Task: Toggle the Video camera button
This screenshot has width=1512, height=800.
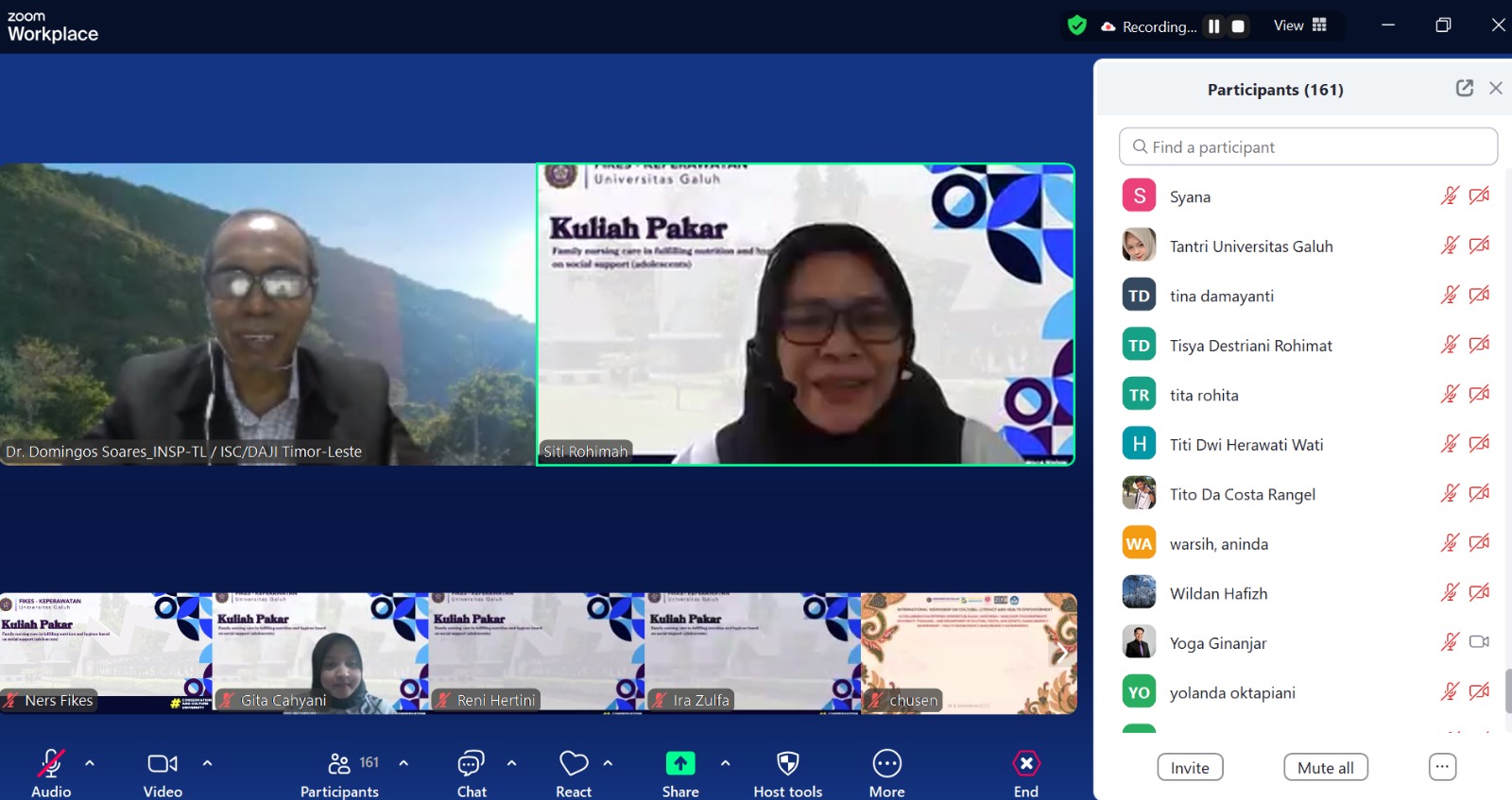Action: click(x=163, y=763)
